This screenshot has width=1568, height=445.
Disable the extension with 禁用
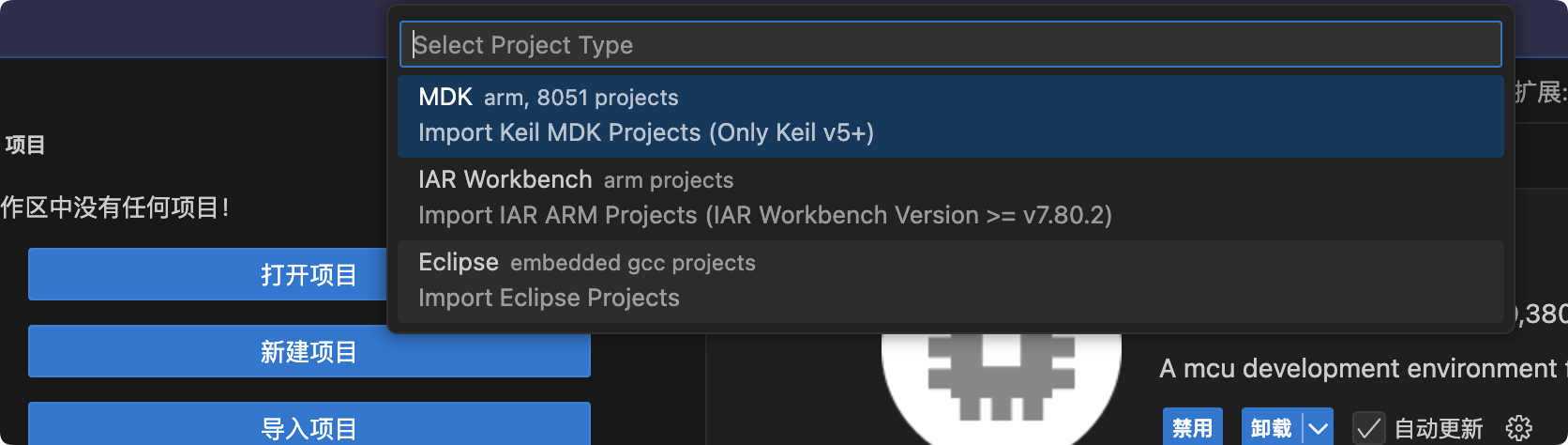point(1193,428)
